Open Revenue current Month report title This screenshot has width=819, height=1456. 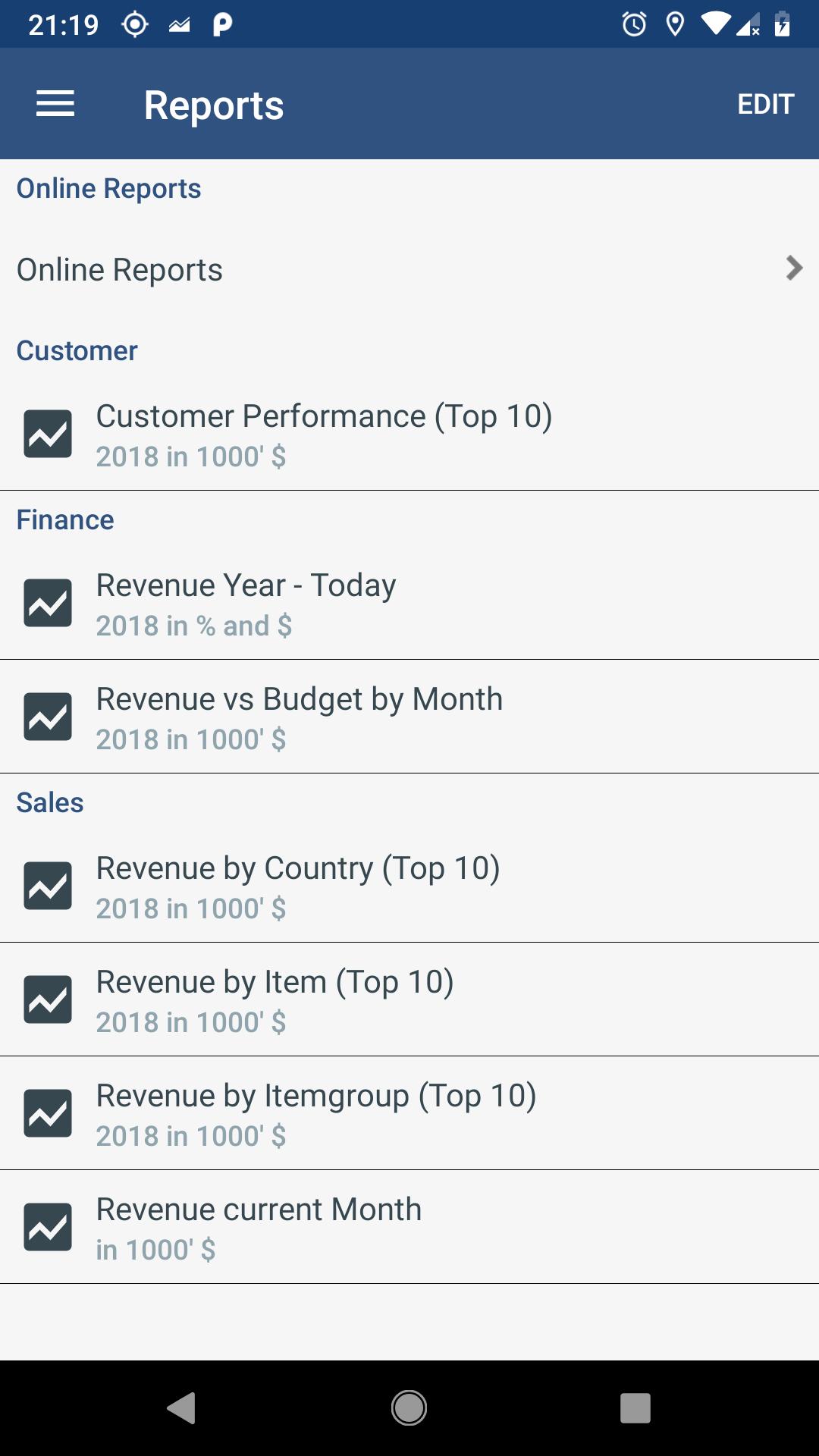click(259, 1210)
